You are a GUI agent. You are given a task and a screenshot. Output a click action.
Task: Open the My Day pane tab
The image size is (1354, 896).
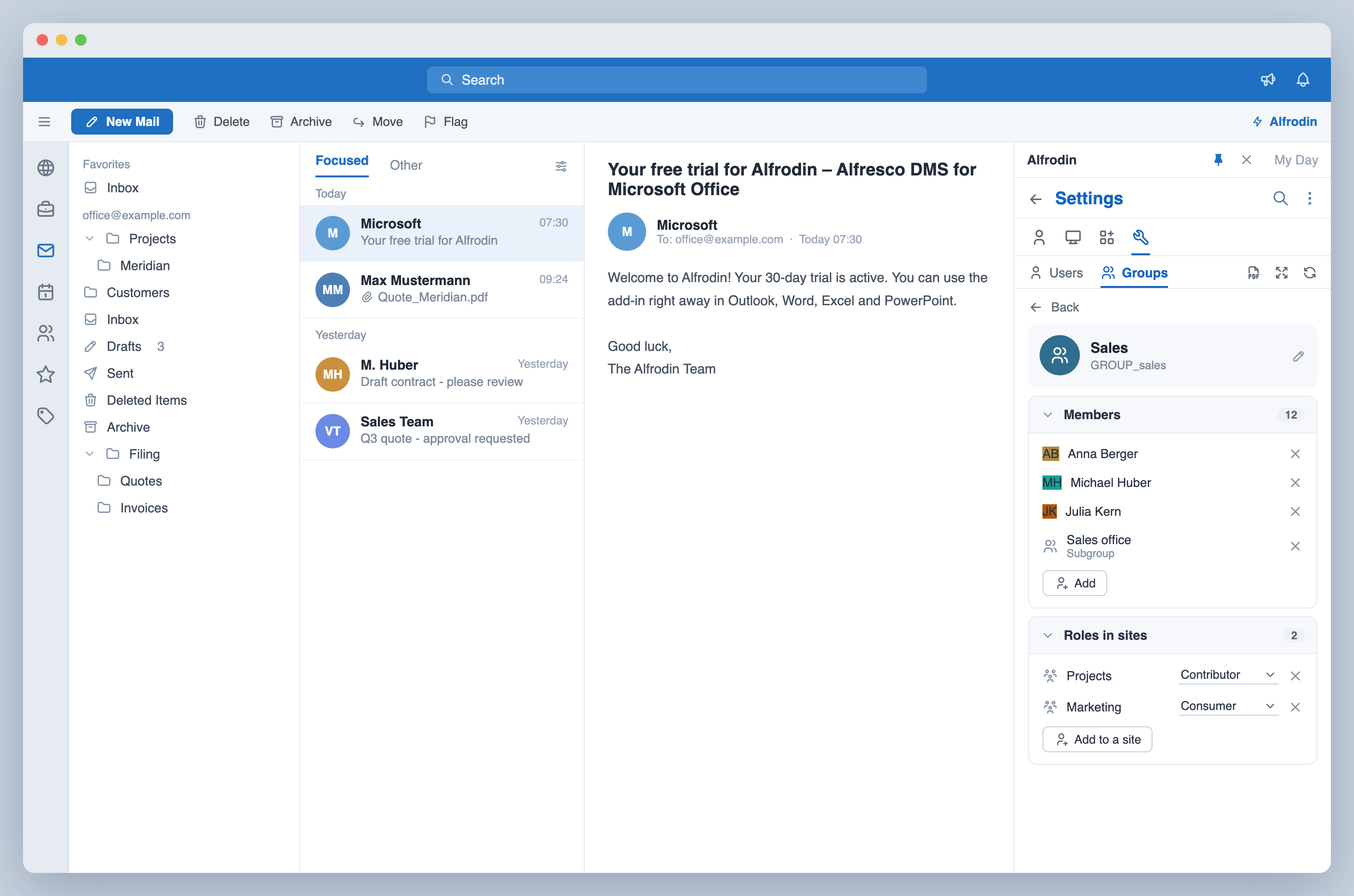[1296, 160]
